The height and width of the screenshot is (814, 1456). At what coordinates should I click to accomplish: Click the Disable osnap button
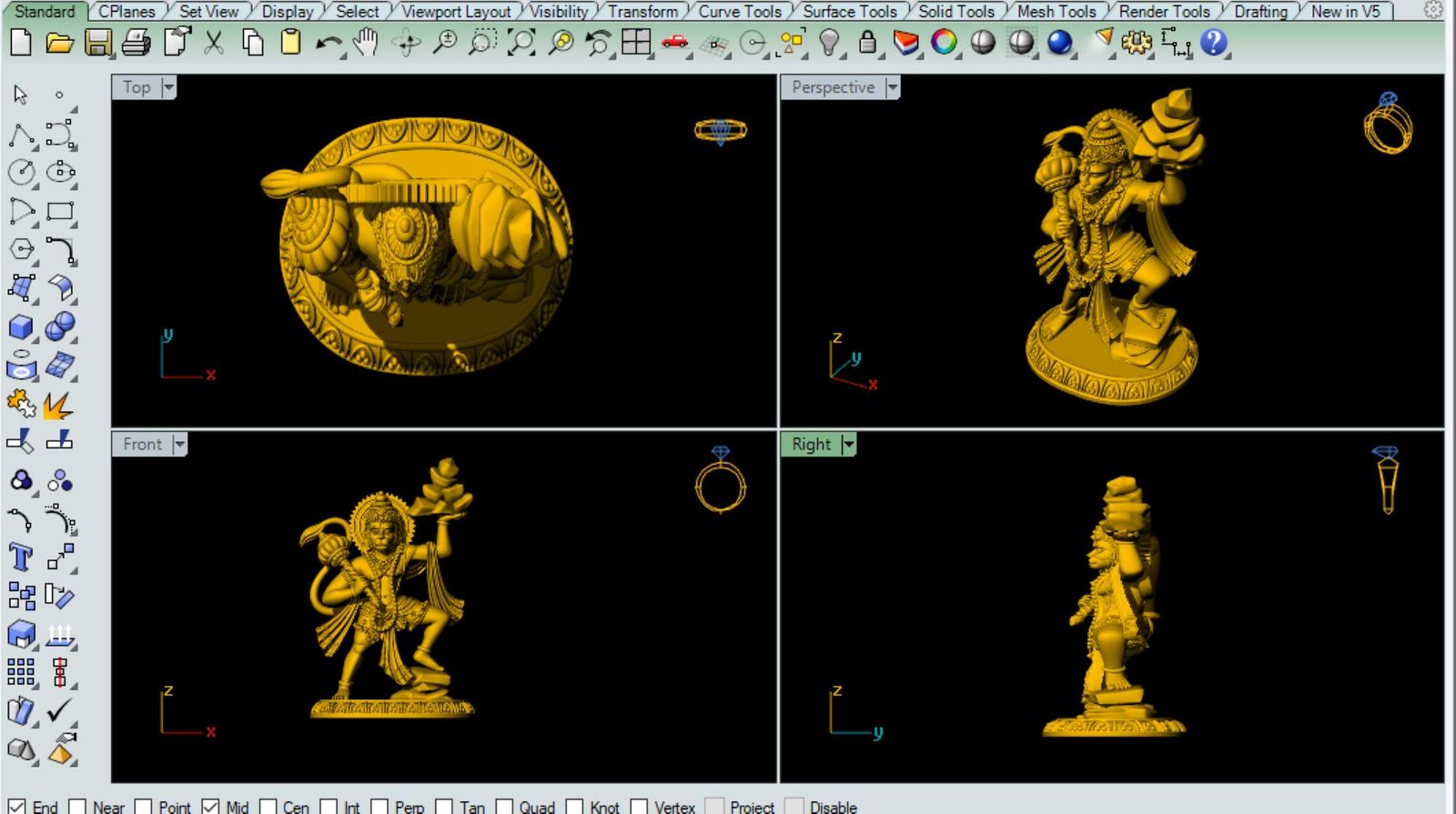[x=794, y=807]
